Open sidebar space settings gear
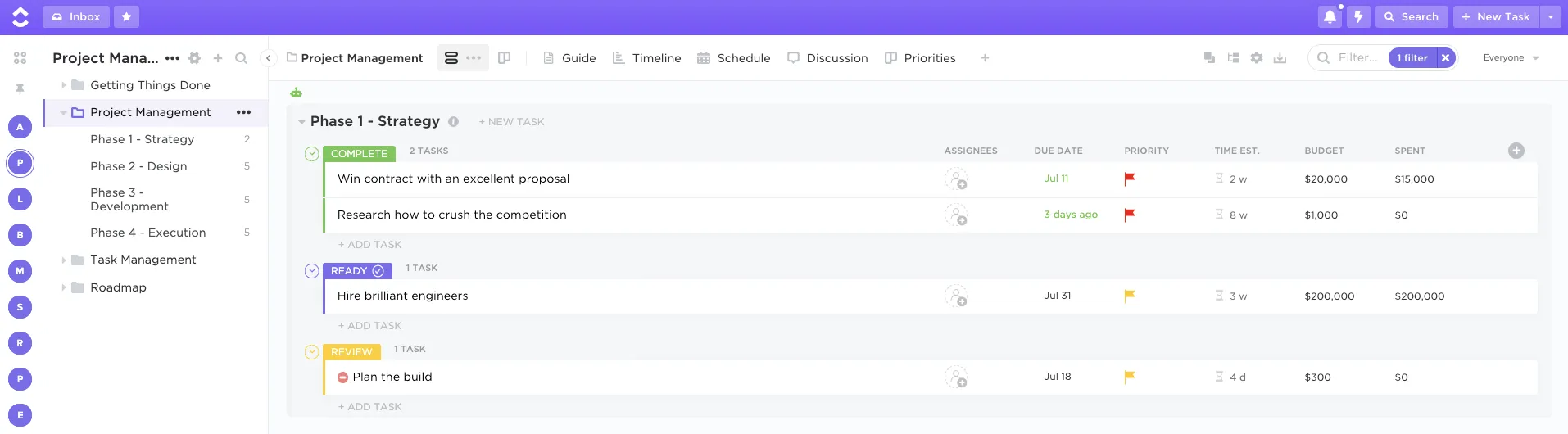1568x434 pixels. [194, 58]
